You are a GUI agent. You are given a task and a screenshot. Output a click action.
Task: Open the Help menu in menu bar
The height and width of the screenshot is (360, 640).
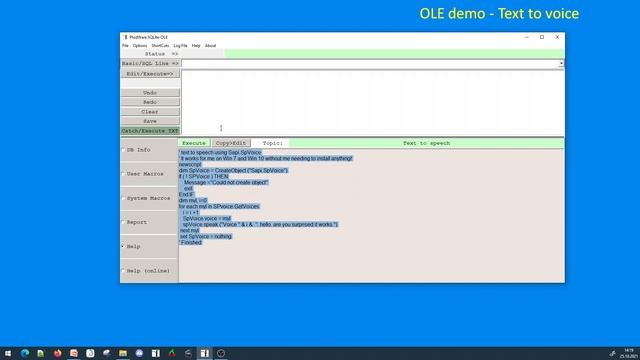(196, 46)
